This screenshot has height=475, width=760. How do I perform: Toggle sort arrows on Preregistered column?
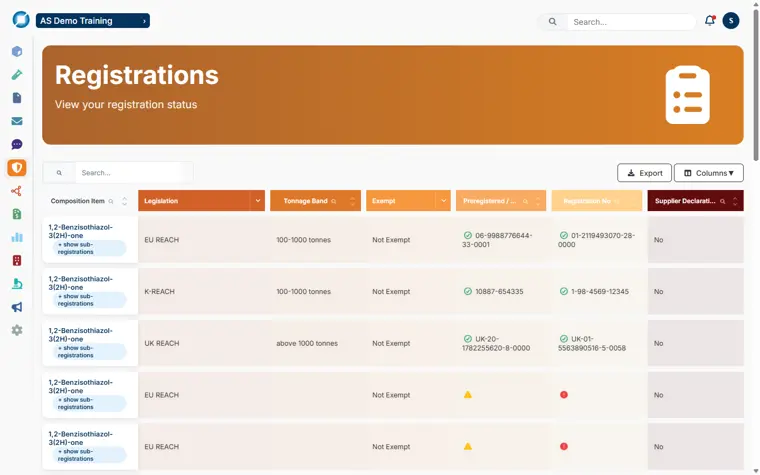click(538, 201)
